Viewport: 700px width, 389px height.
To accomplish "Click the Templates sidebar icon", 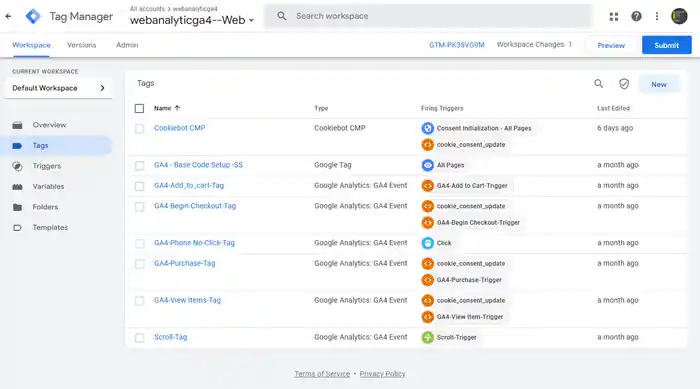I will [x=17, y=228].
